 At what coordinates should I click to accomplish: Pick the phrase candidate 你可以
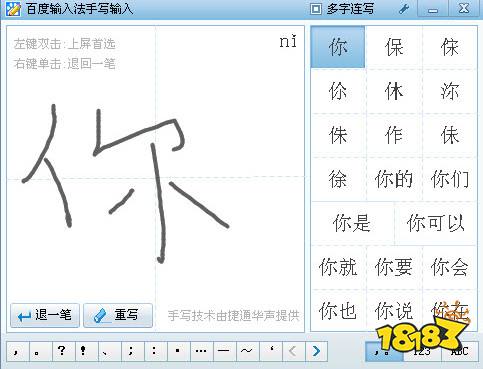[x=435, y=223]
